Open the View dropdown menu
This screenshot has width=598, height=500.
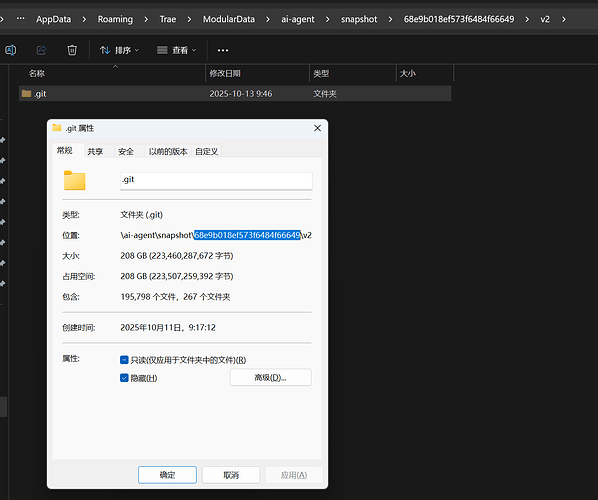tap(177, 50)
